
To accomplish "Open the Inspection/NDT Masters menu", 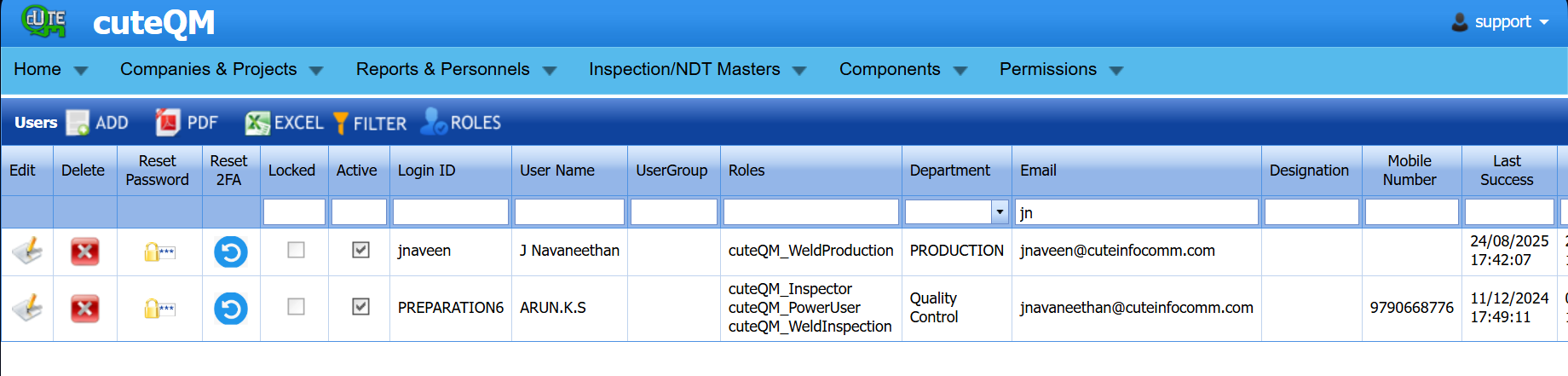I will click(696, 70).
